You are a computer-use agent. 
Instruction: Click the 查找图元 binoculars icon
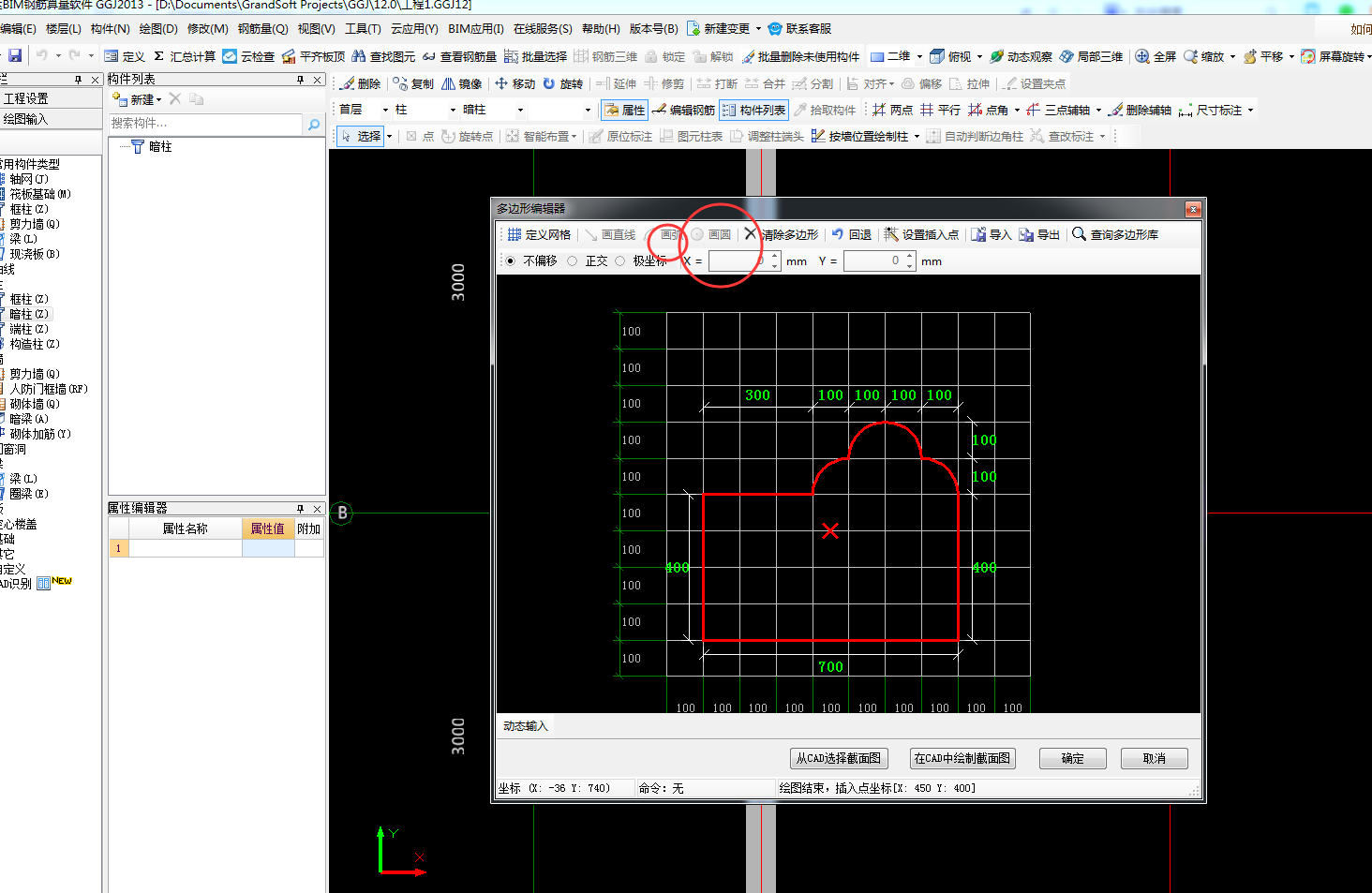coord(358,56)
